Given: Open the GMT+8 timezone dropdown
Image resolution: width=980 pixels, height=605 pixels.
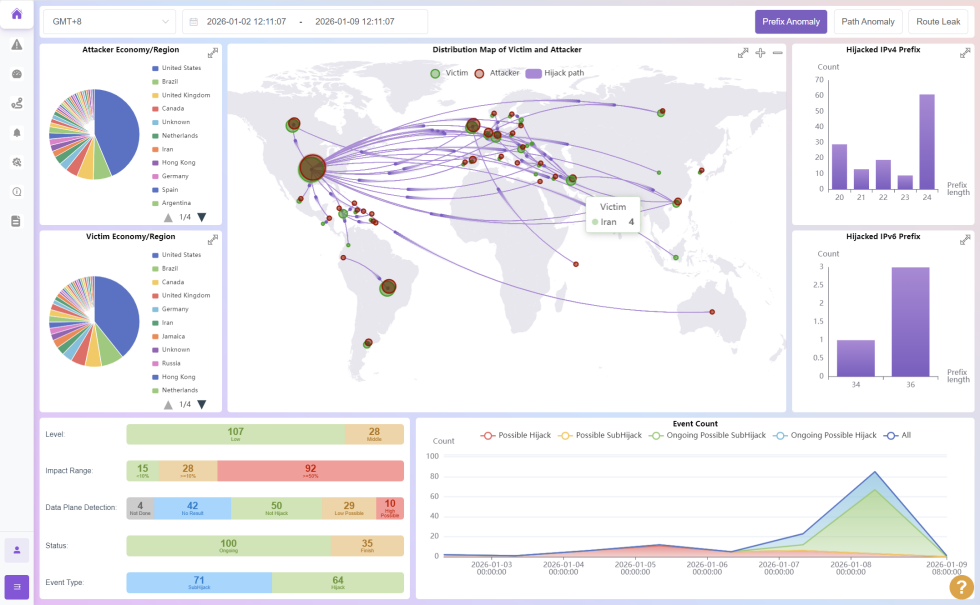Looking at the screenshot, I should tap(109, 22).
